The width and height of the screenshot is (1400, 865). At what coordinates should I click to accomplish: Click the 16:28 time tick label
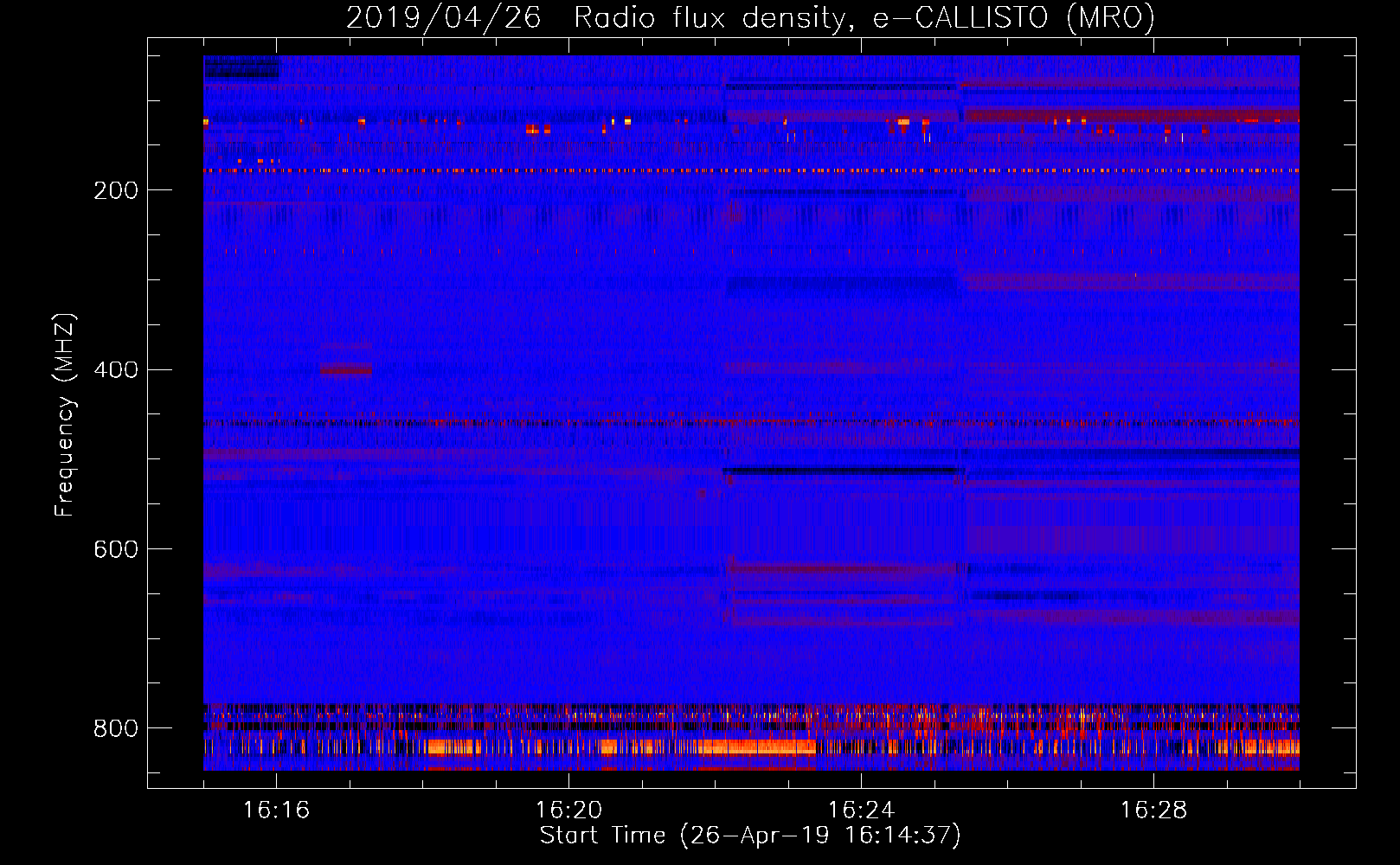tap(1153, 811)
